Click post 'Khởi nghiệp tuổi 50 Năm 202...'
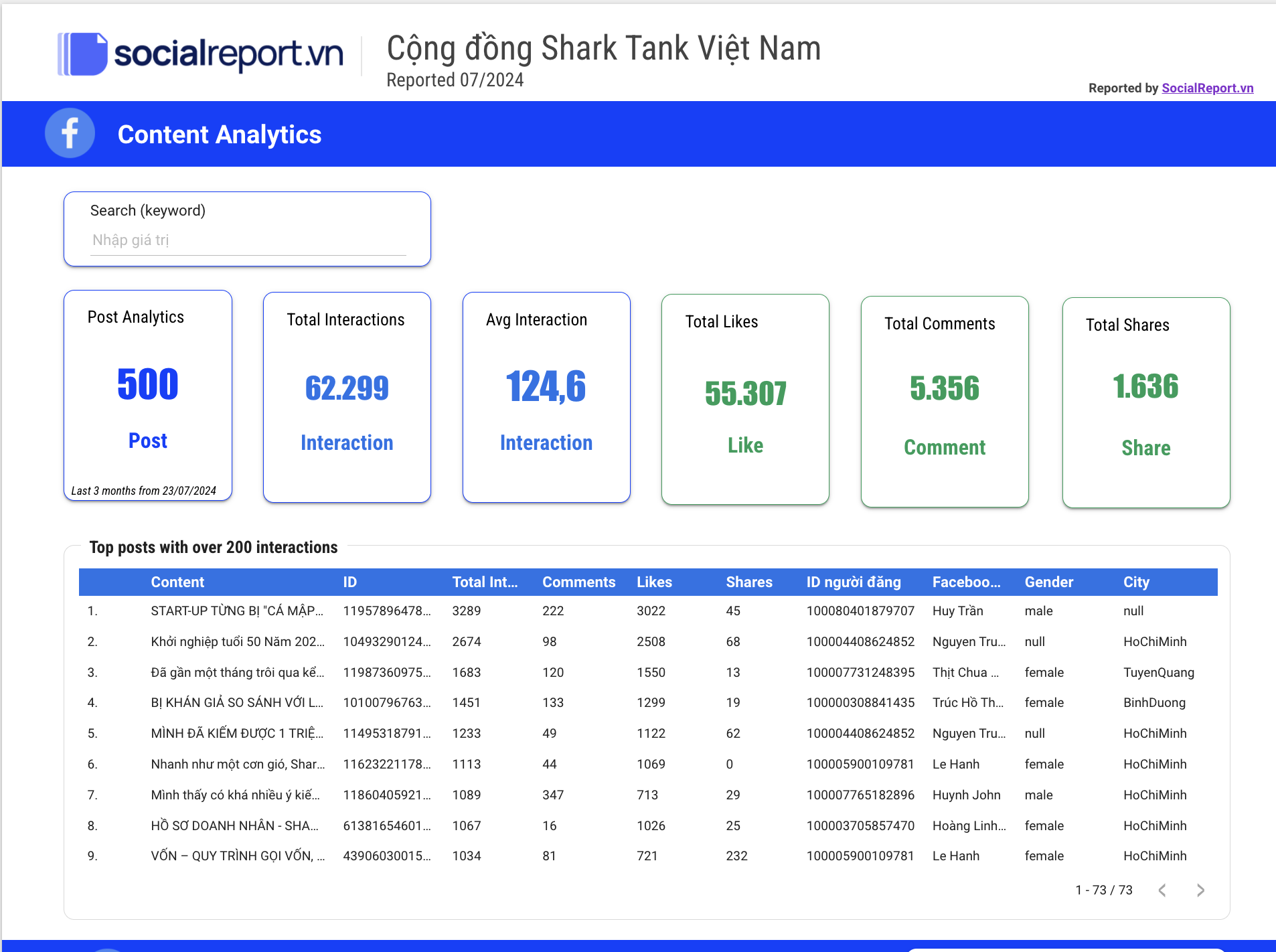Screen dimensions: 1276x952 tap(238, 641)
